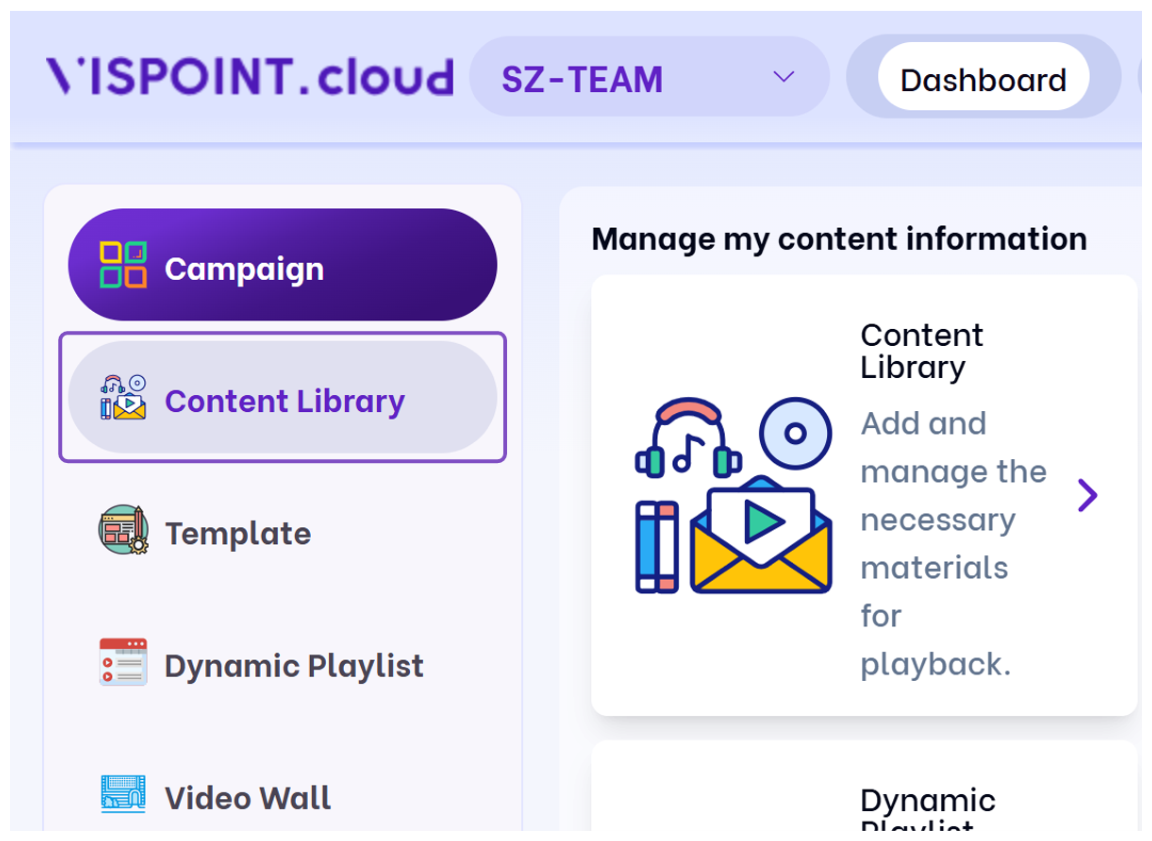Click the Dynamic Playlist sidebar icon
Screen dimensions: 1152x841
point(123,662)
